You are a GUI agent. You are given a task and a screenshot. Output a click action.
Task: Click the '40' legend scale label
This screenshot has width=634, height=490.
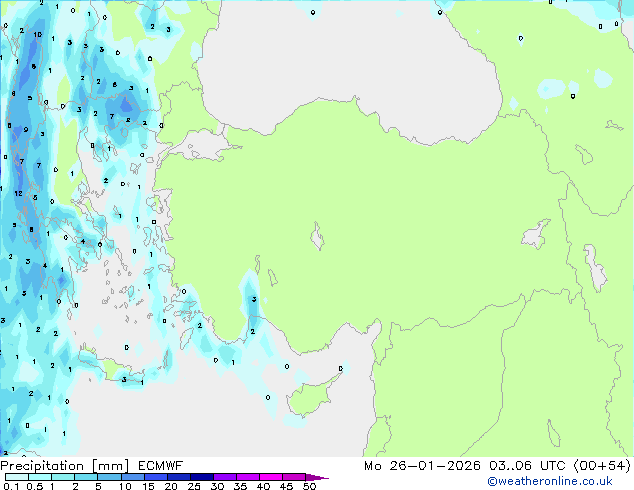coord(263,486)
